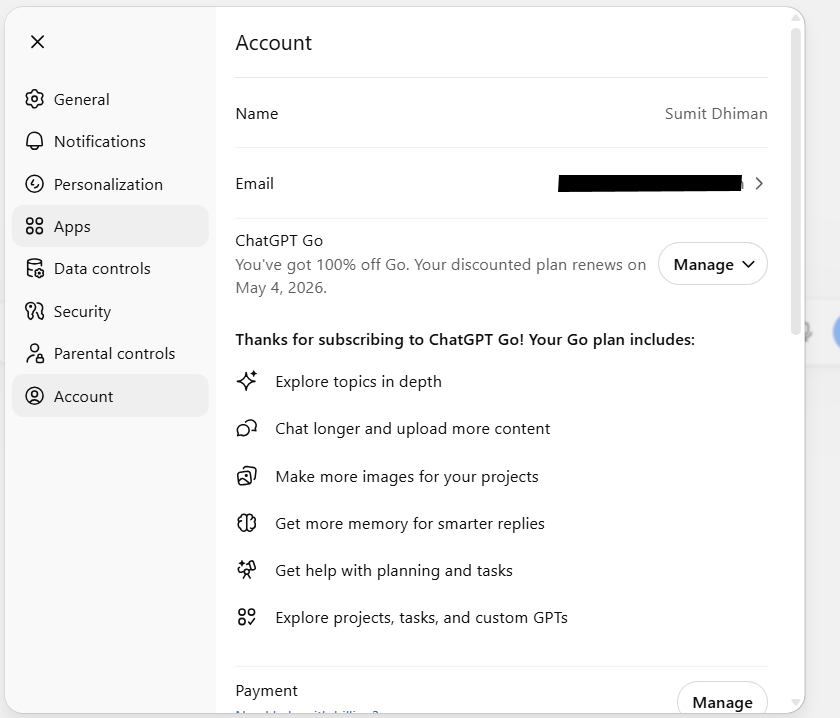Select the Security tab
The width and height of the screenshot is (840, 718).
point(110,311)
